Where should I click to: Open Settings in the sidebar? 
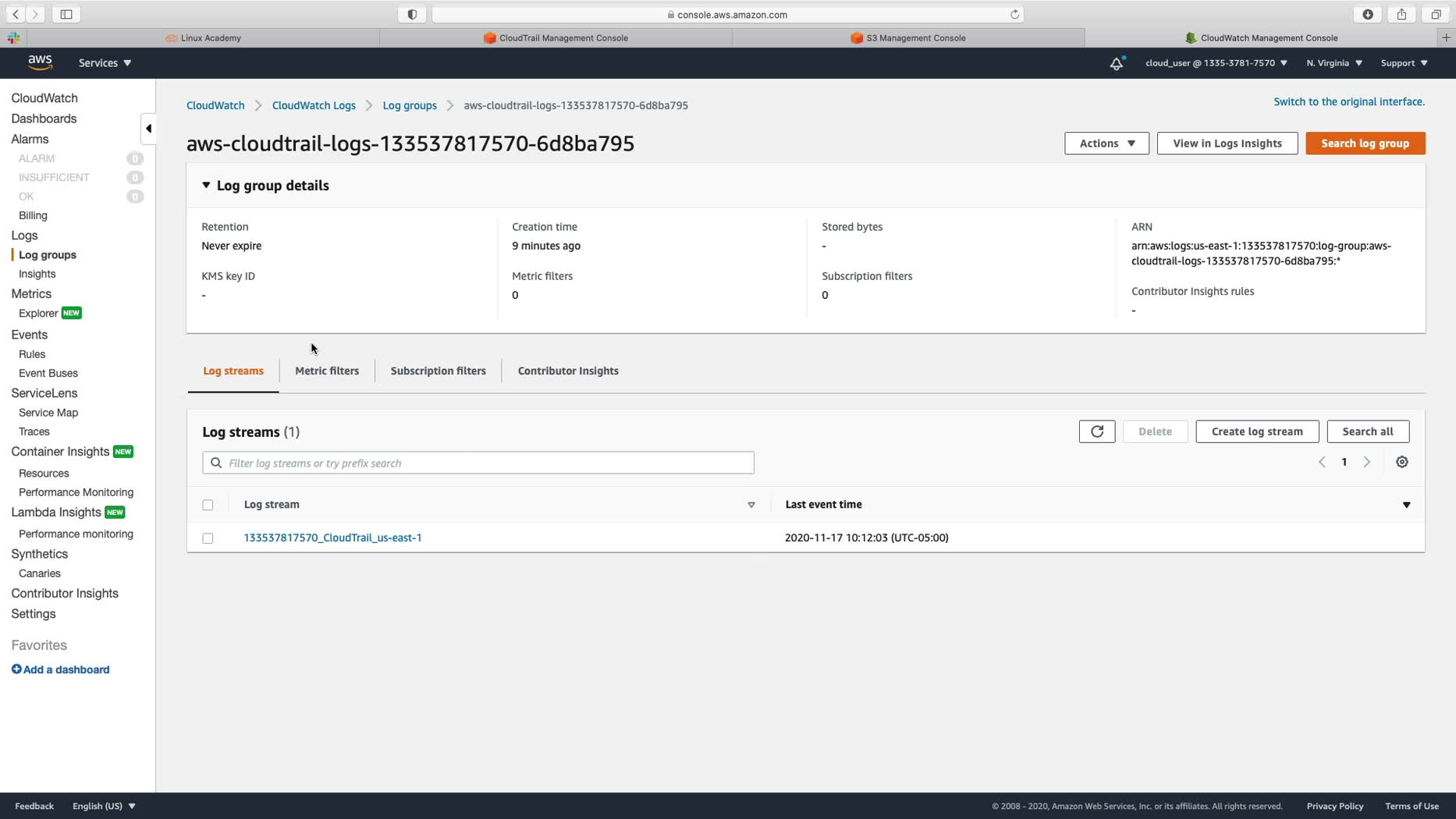[34, 614]
